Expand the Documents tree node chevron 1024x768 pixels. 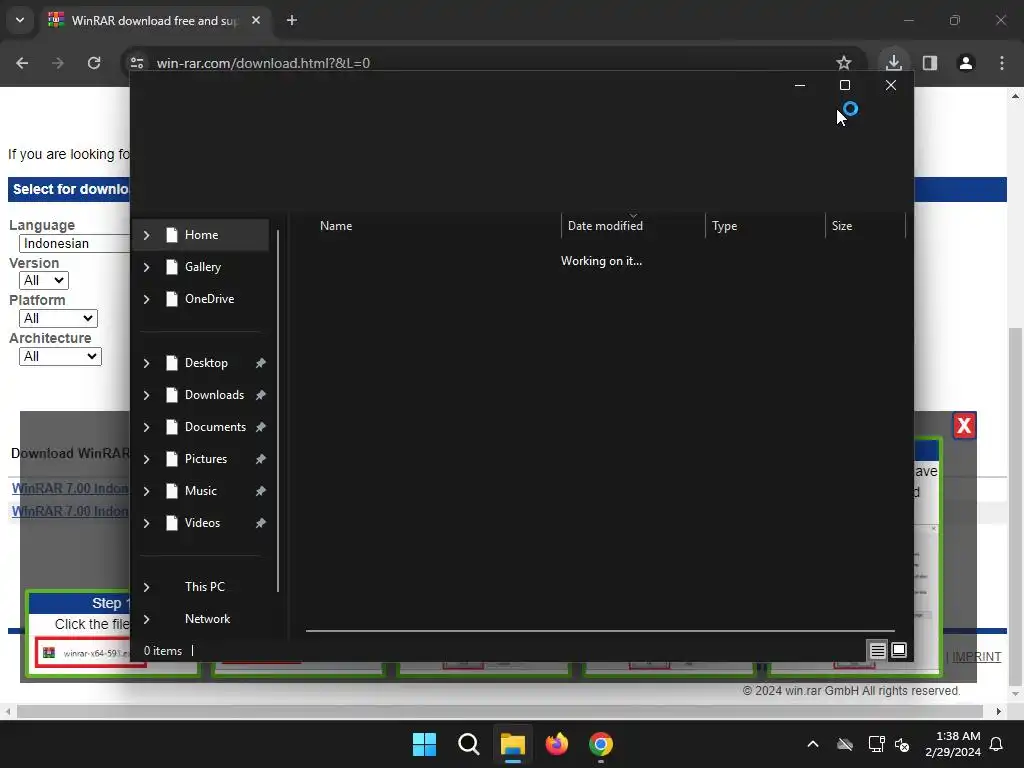pyautogui.click(x=146, y=427)
